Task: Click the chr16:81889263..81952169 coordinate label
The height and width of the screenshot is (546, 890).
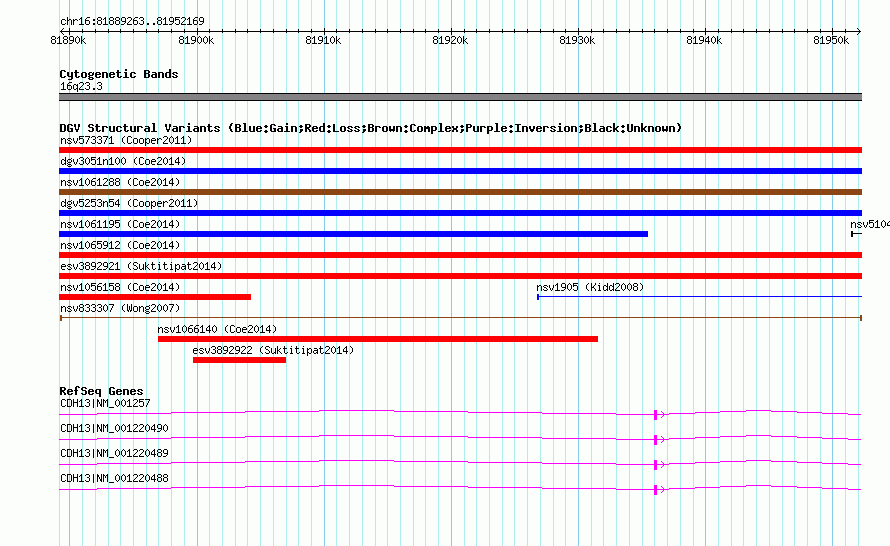Action: (132, 21)
